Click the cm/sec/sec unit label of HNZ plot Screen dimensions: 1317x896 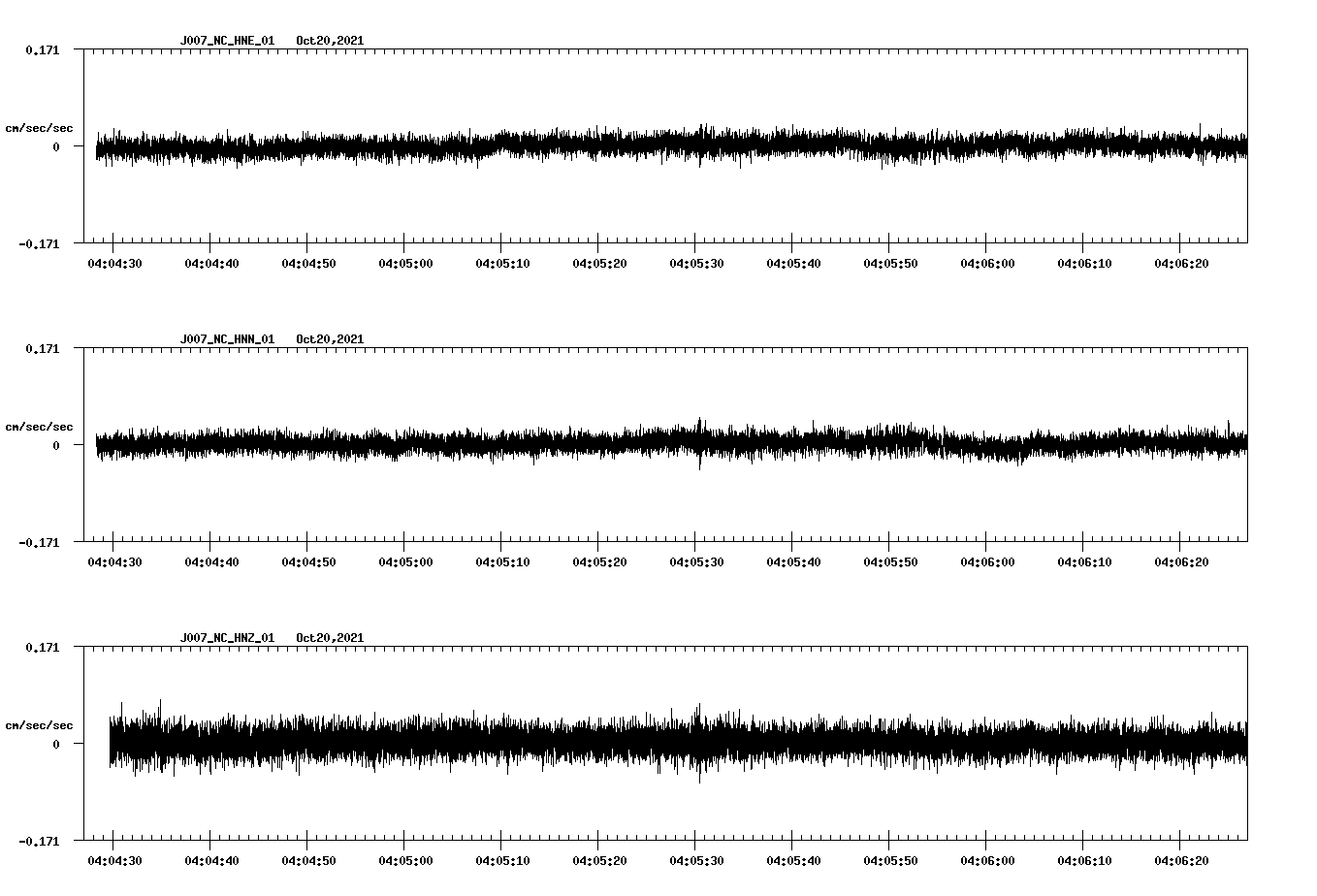pos(39,725)
